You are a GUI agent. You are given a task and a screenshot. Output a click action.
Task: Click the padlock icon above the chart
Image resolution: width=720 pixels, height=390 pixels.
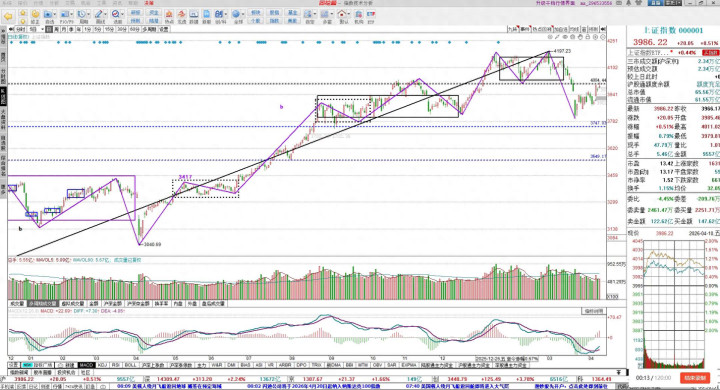point(588,37)
